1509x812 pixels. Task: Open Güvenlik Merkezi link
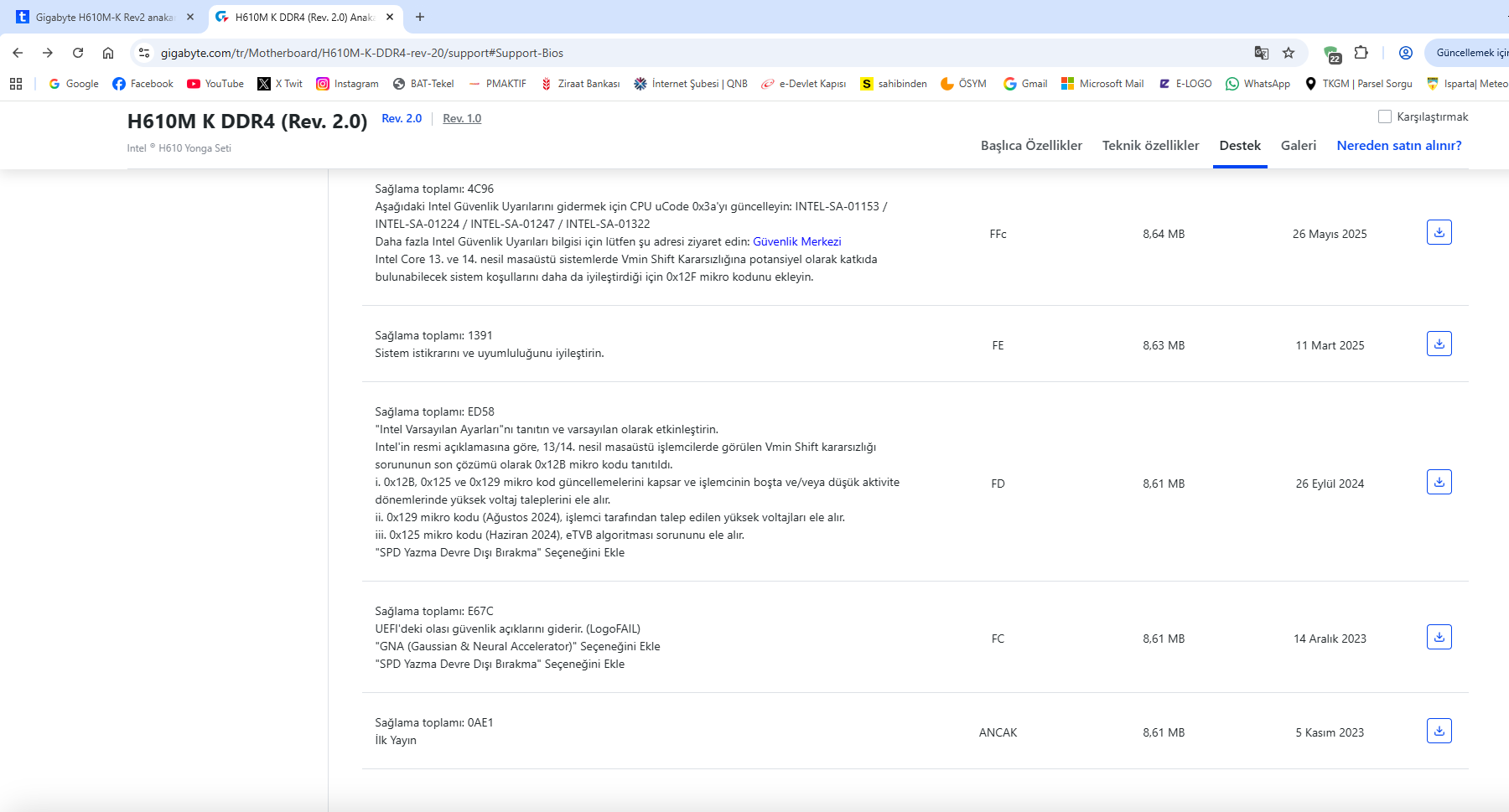click(796, 241)
